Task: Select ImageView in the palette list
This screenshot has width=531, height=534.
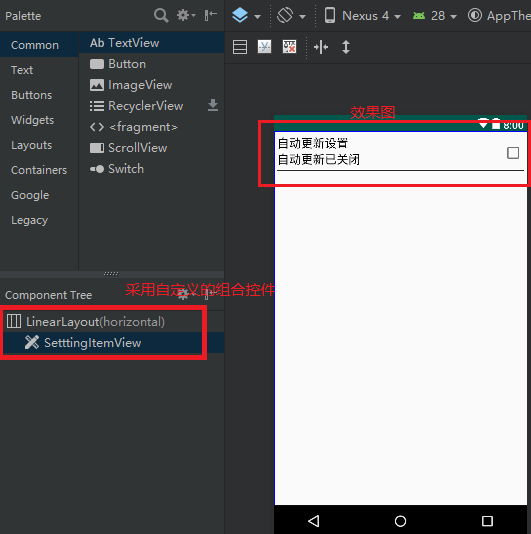Action: click(152, 85)
